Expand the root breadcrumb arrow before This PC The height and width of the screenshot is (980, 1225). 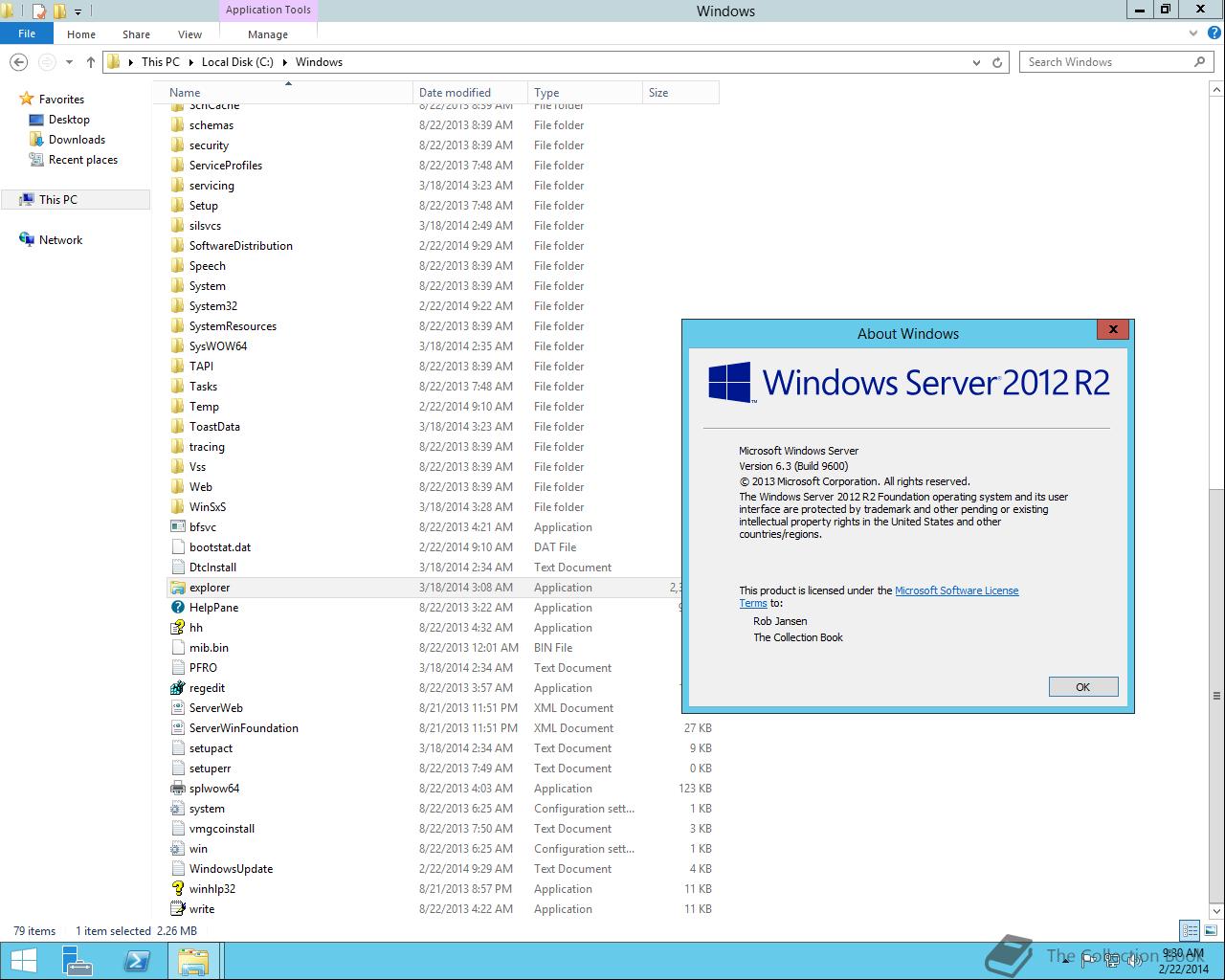point(130,62)
